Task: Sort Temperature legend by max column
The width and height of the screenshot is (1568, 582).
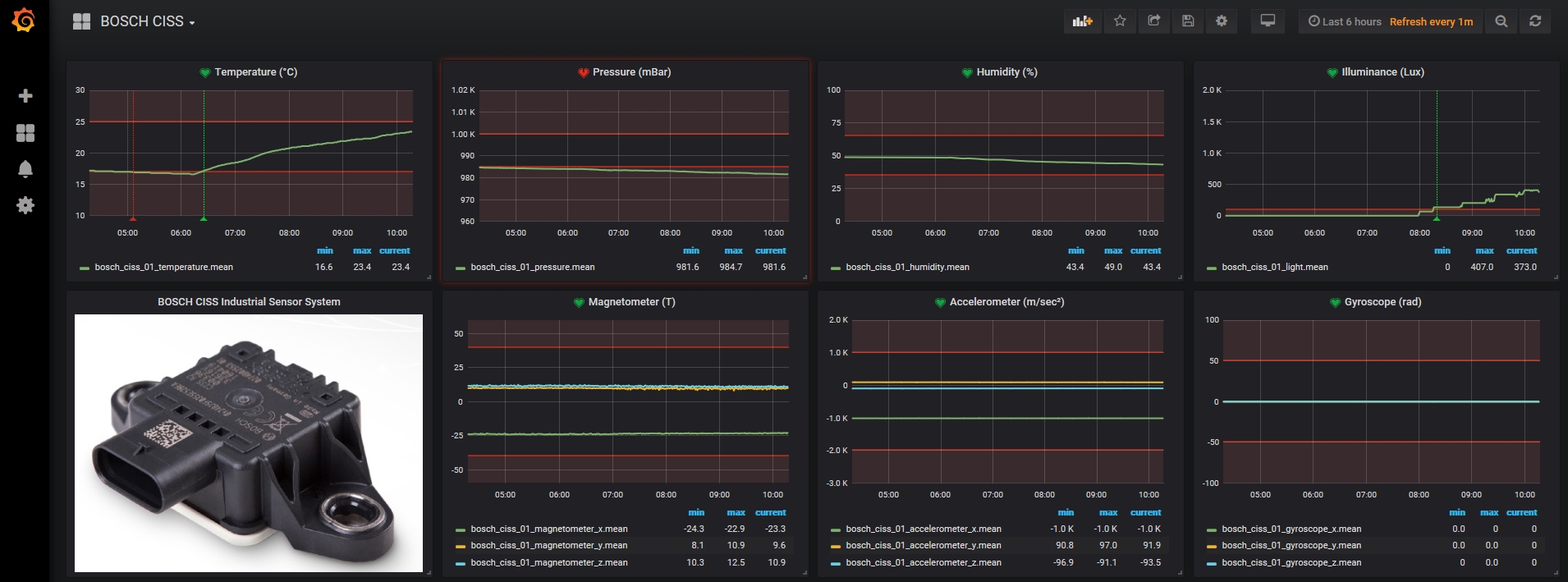Action: pyautogui.click(x=362, y=250)
